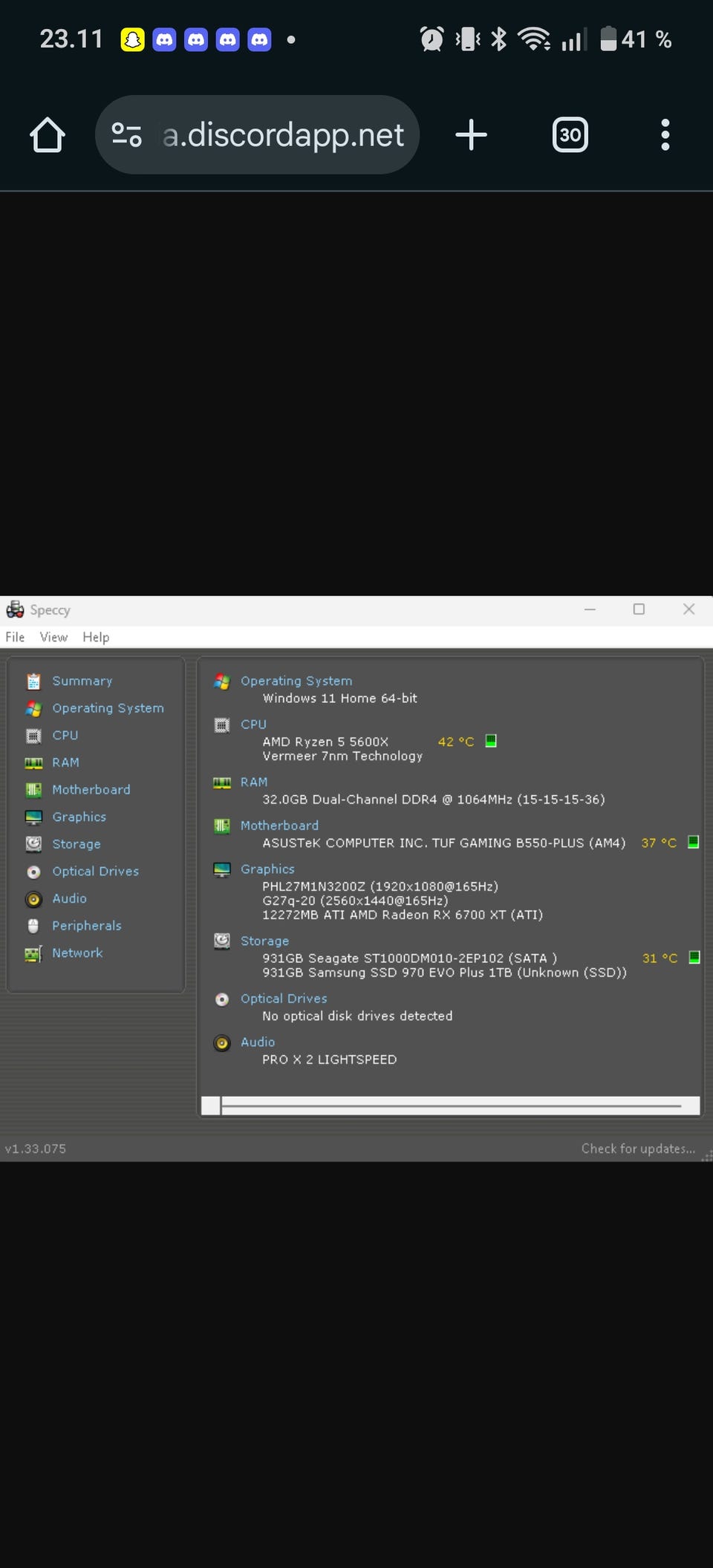Click the Motherboard icon in sidebar
This screenshot has height=1568, width=713.
click(x=33, y=790)
